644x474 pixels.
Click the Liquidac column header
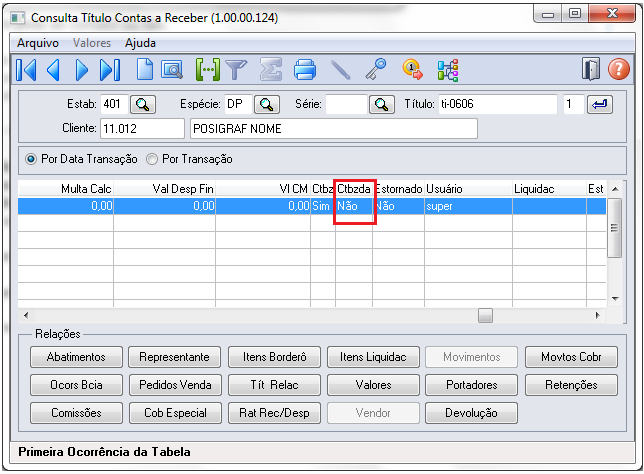pos(550,189)
